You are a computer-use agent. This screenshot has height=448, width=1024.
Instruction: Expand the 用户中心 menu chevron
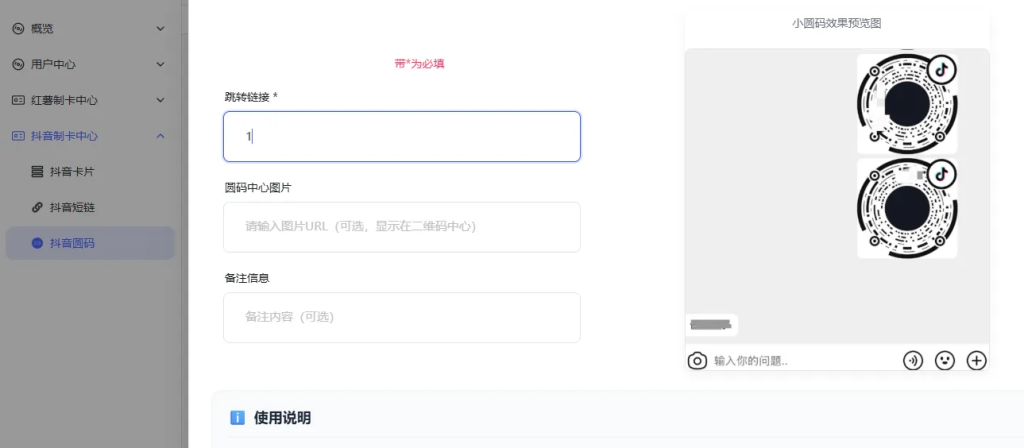(x=161, y=65)
